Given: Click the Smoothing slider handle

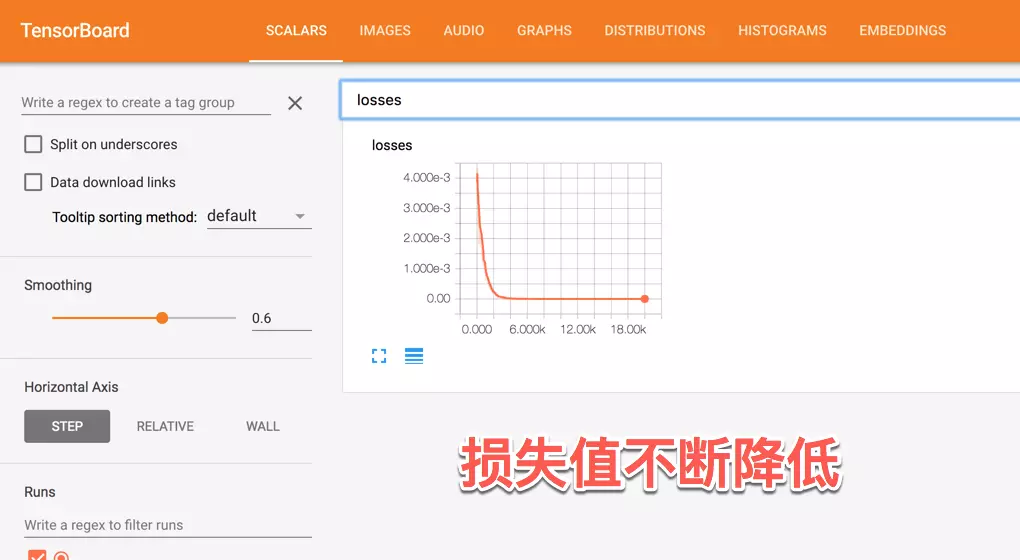Looking at the screenshot, I should pyautogui.click(x=162, y=318).
